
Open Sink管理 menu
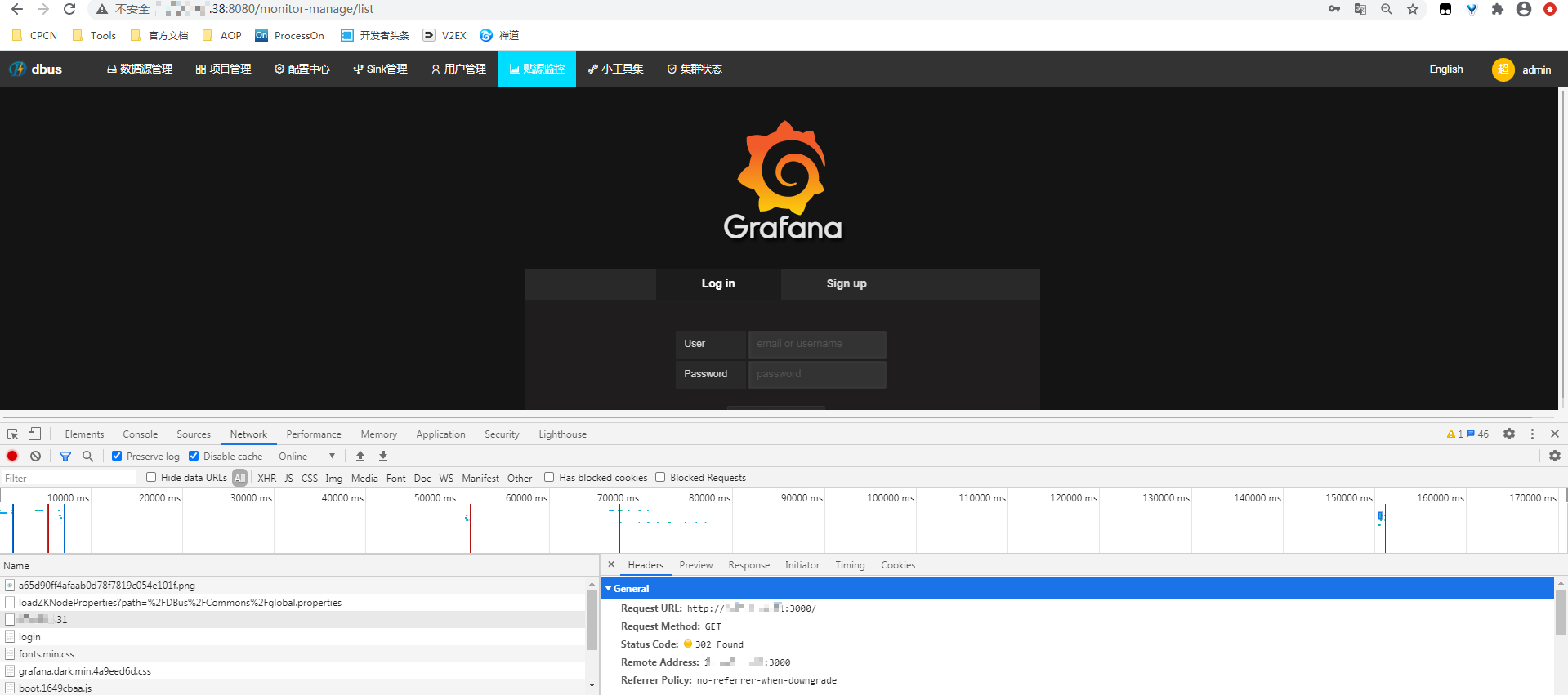click(x=381, y=69)
